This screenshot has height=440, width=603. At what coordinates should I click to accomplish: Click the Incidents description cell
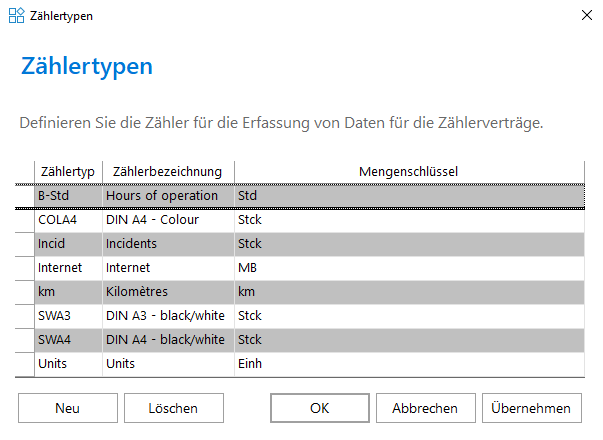168,244
